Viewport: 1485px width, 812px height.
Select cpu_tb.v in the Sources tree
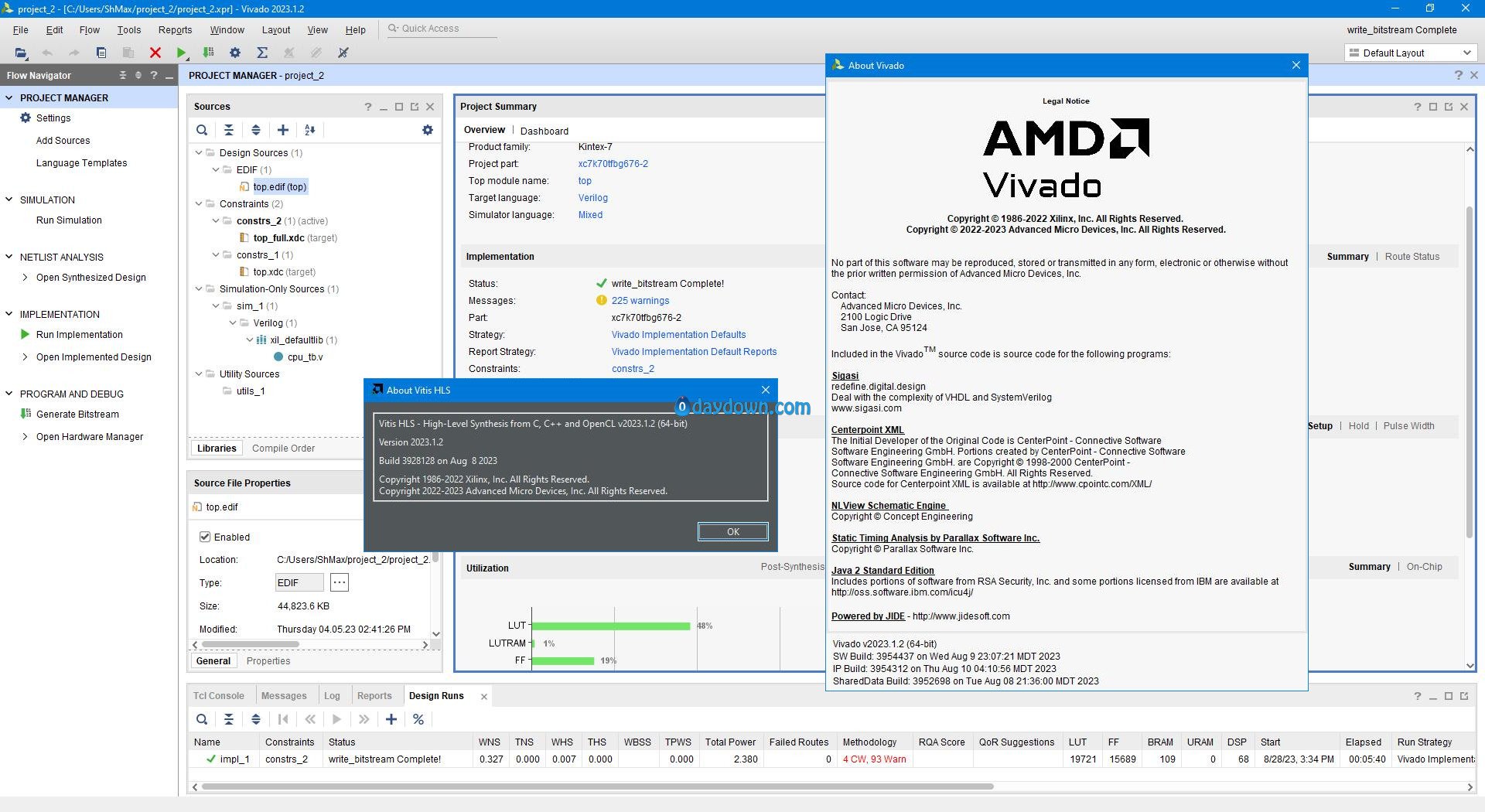(x=305, y=357)
